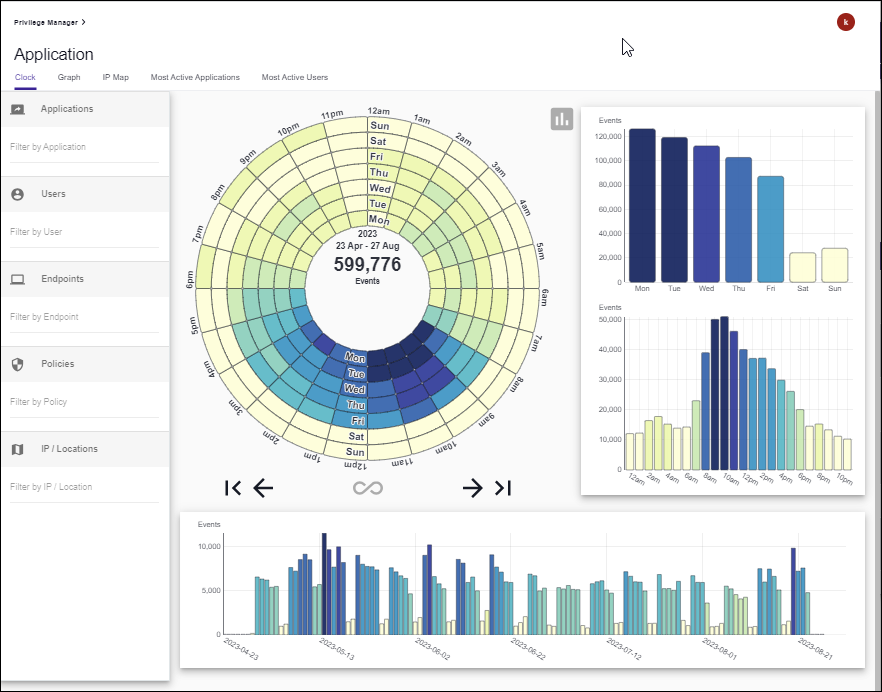Open user avatar 'k' menu
The image size is (882, 692).
846,22
